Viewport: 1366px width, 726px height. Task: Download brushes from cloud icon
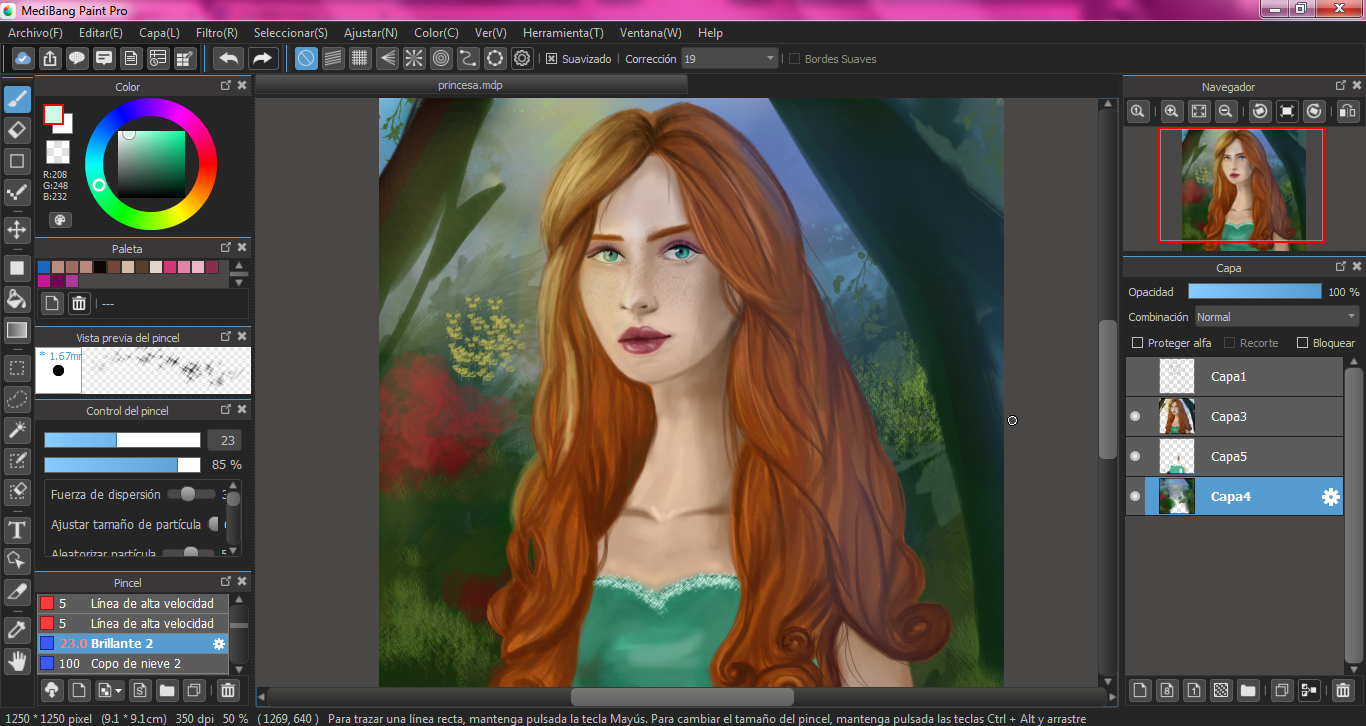51,690
